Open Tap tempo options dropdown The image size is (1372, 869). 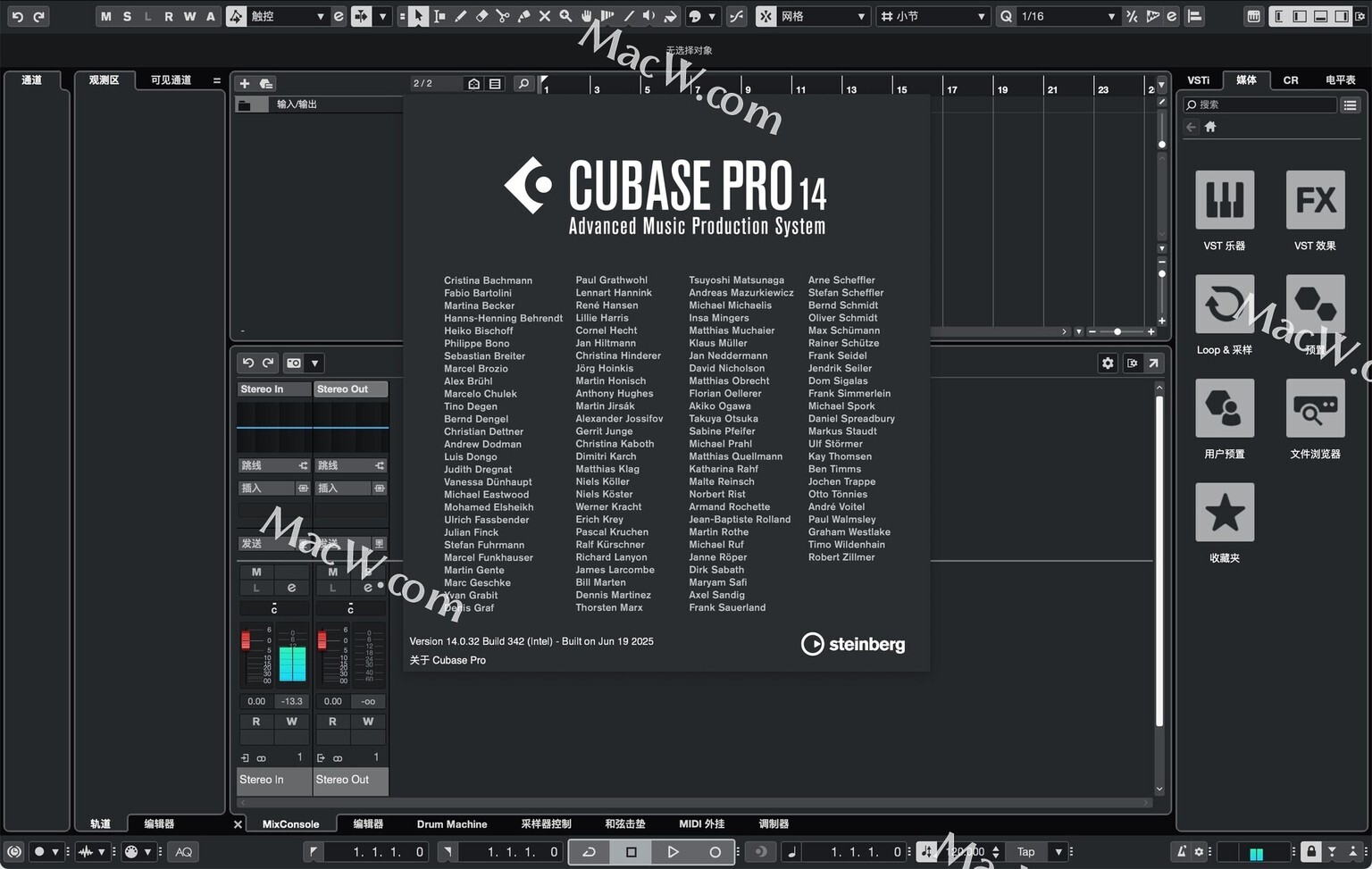point(1058,852)
